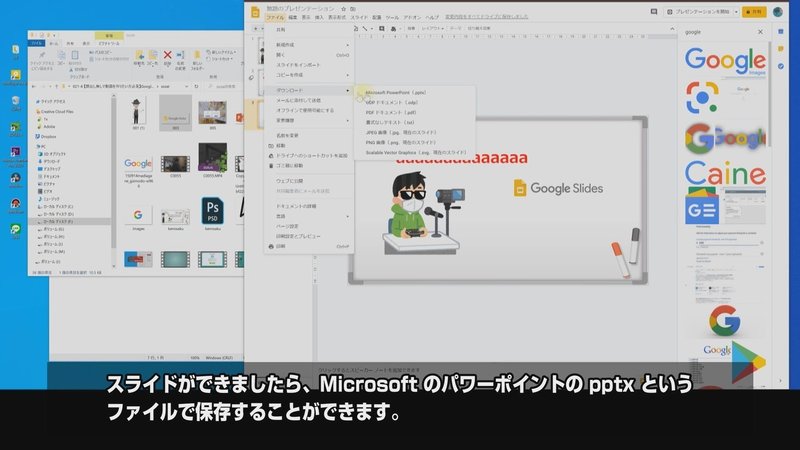This screenshot has height=450, width=800.
Task: Click 名前の変更 icon in Explorer ribbon
Action: point(180,59)
